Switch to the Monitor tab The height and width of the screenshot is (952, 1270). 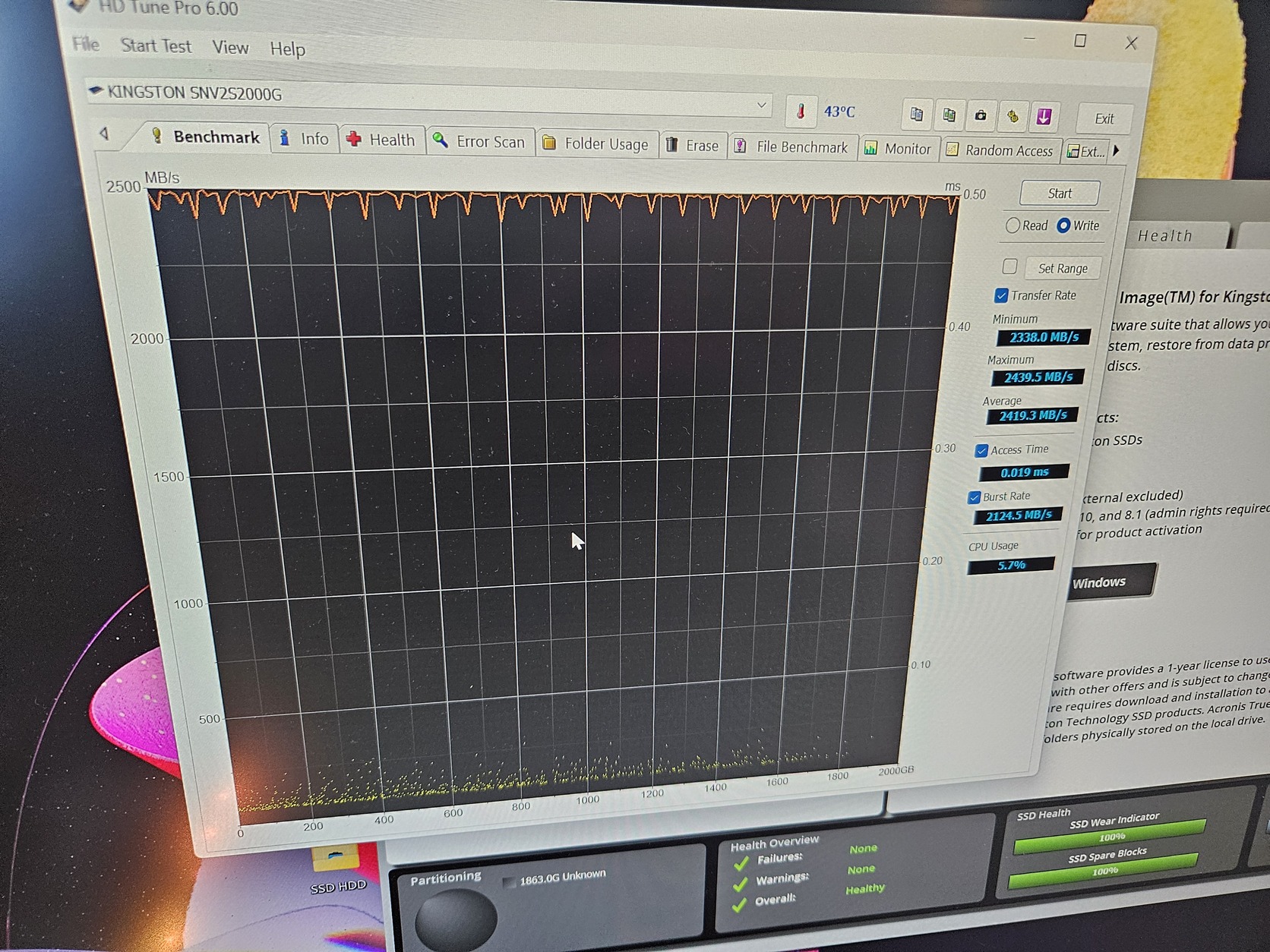coord(898,149)
